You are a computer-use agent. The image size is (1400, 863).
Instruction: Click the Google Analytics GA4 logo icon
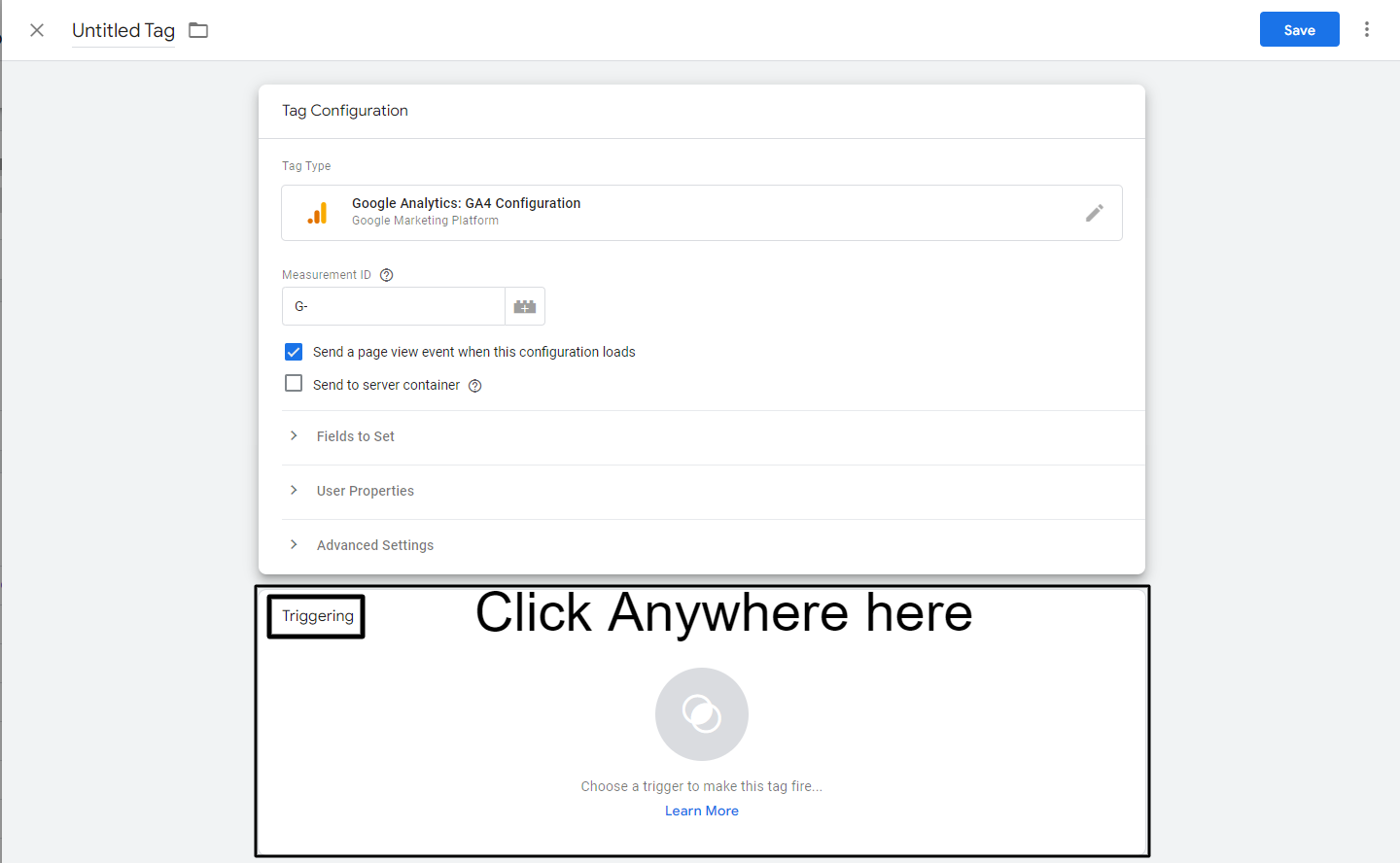(x=317, y=212)
